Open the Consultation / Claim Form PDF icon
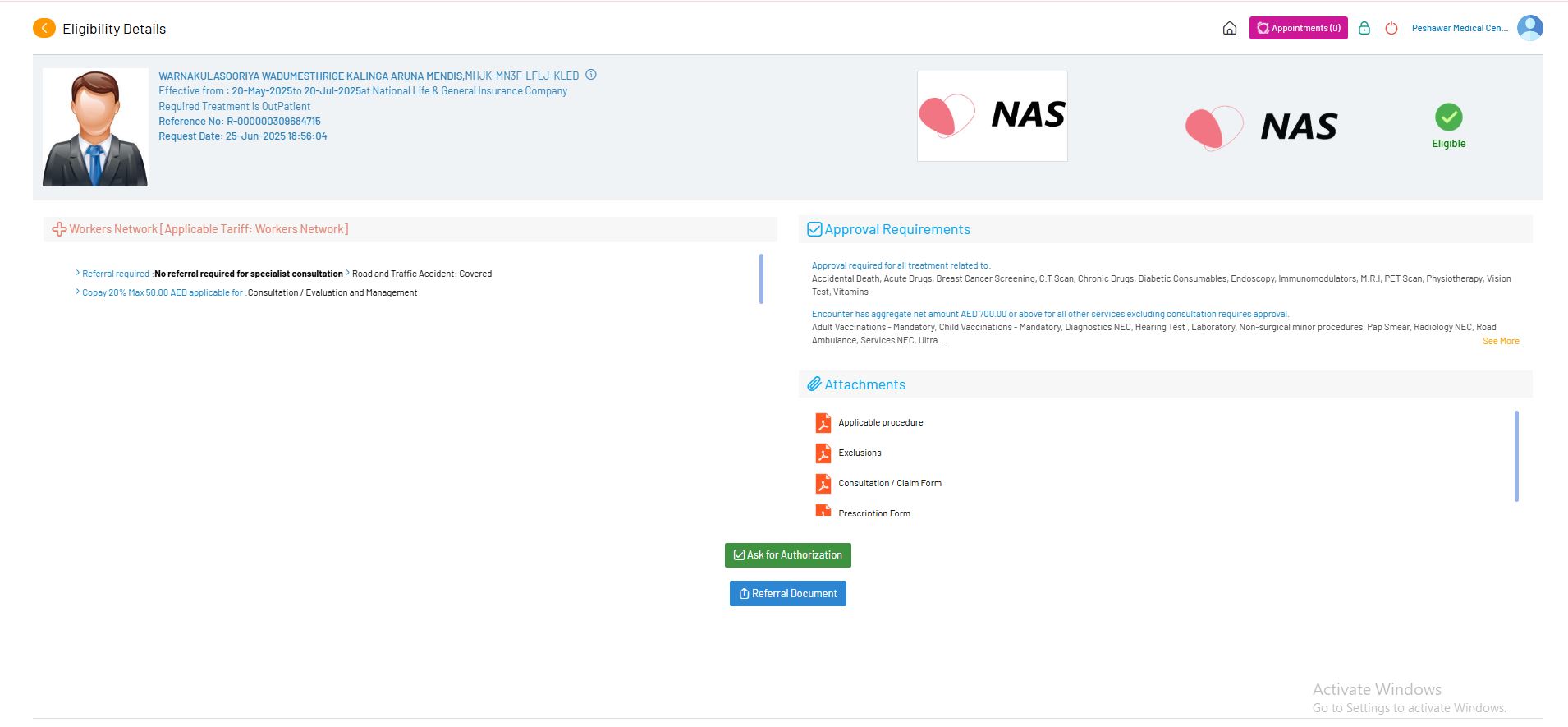Screen dimensions: 1568x727 point(823,483)
